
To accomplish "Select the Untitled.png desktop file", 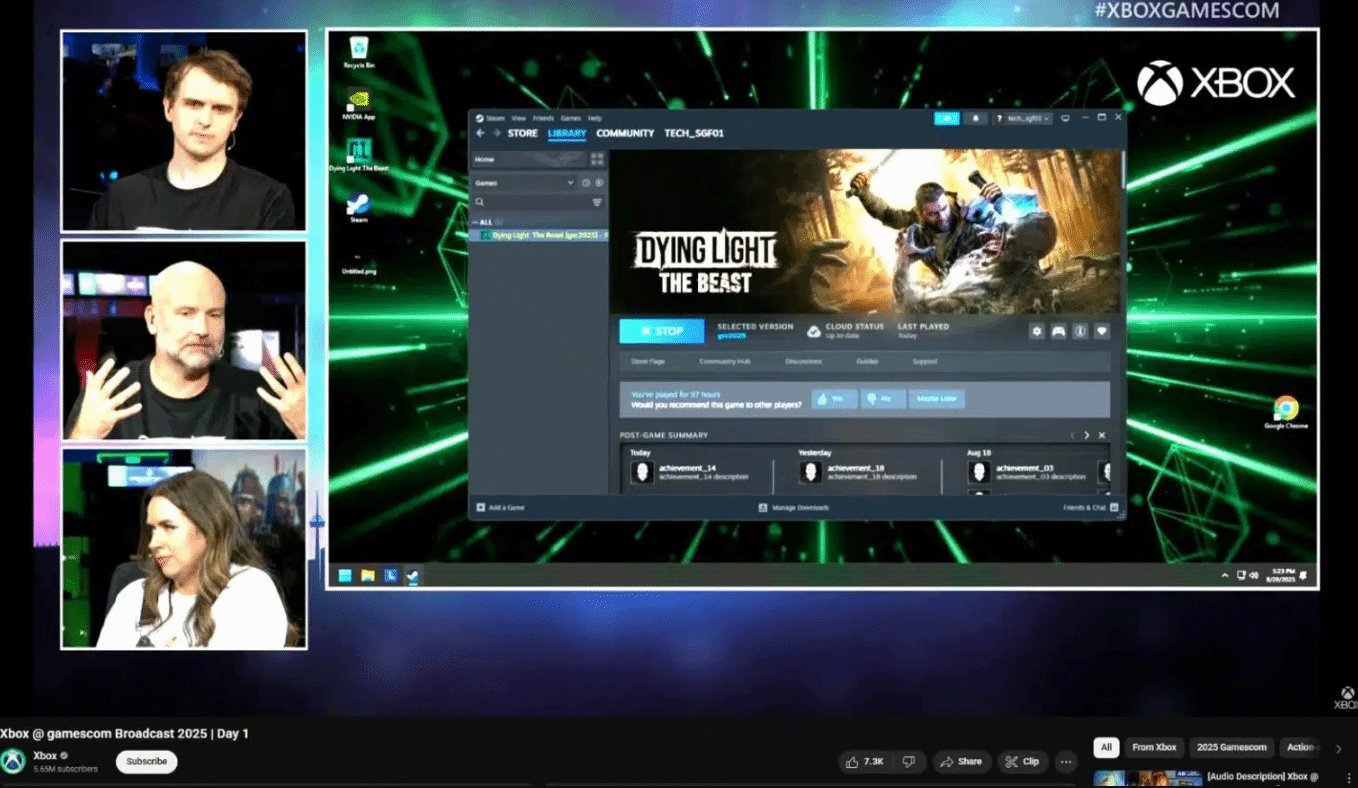I will point(359,263).
